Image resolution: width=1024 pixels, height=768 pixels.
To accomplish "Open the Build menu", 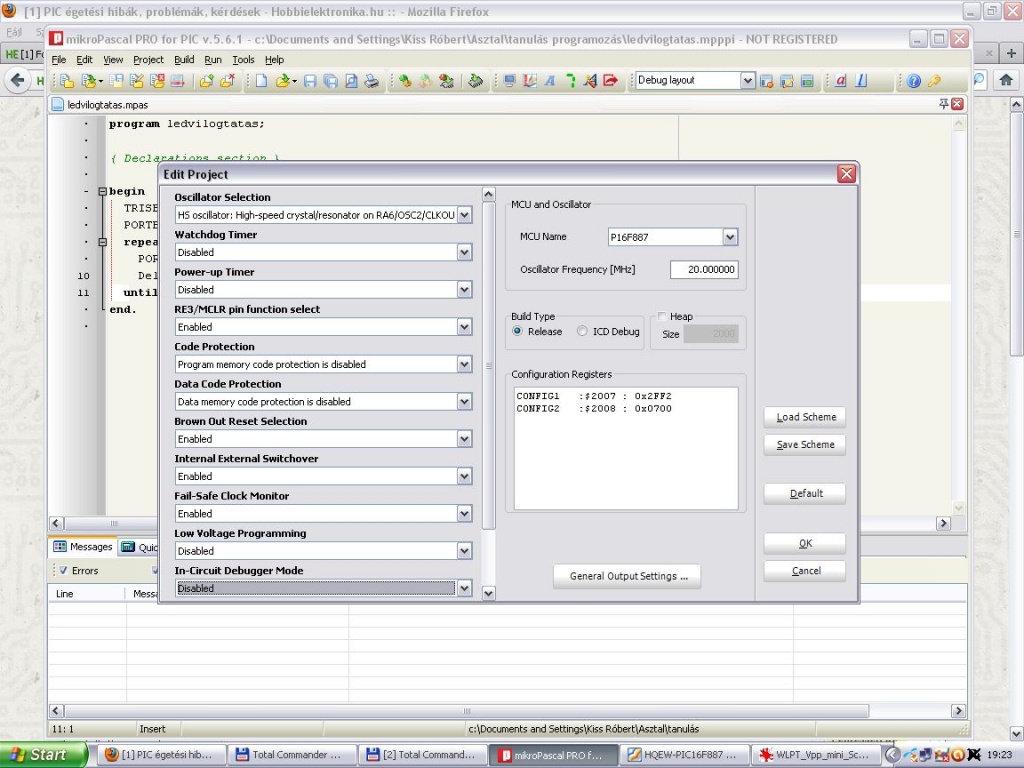I will [x=184, y=59].
